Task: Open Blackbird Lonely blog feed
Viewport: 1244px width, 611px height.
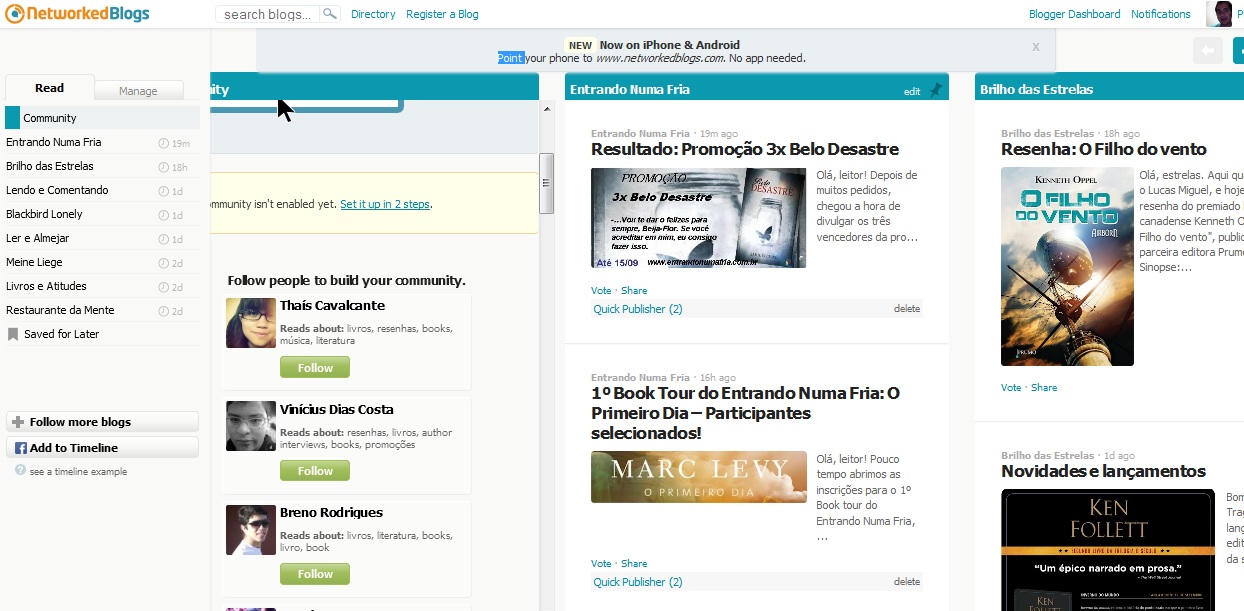Action: pyautogui.click(x=102, y=214)
